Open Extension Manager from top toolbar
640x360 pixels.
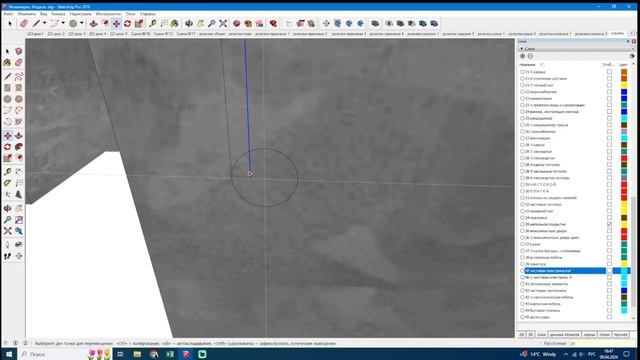(273, 24)
